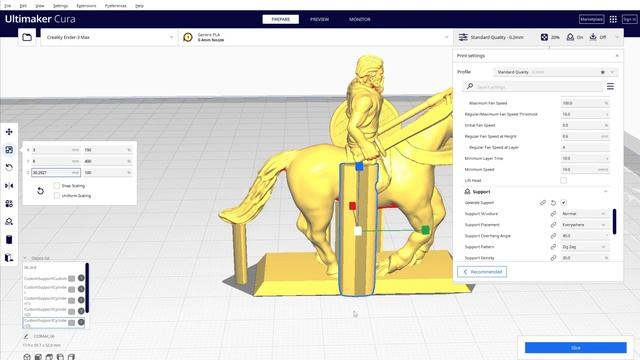The image size is (640, 360).
Task: Open the Per Model Settings tool
Action: tap(9, 204)
